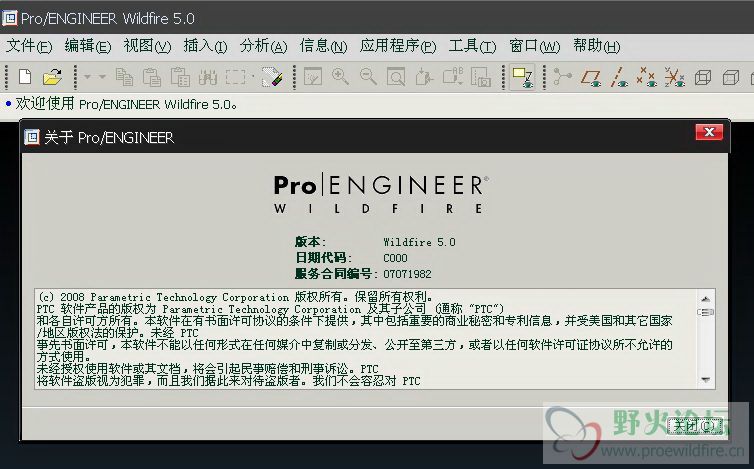Image resolution: width=754 pixels, height=469 pixels.
Task: Click the 关闭(C) button in About dialog
Action: point(695,426)
